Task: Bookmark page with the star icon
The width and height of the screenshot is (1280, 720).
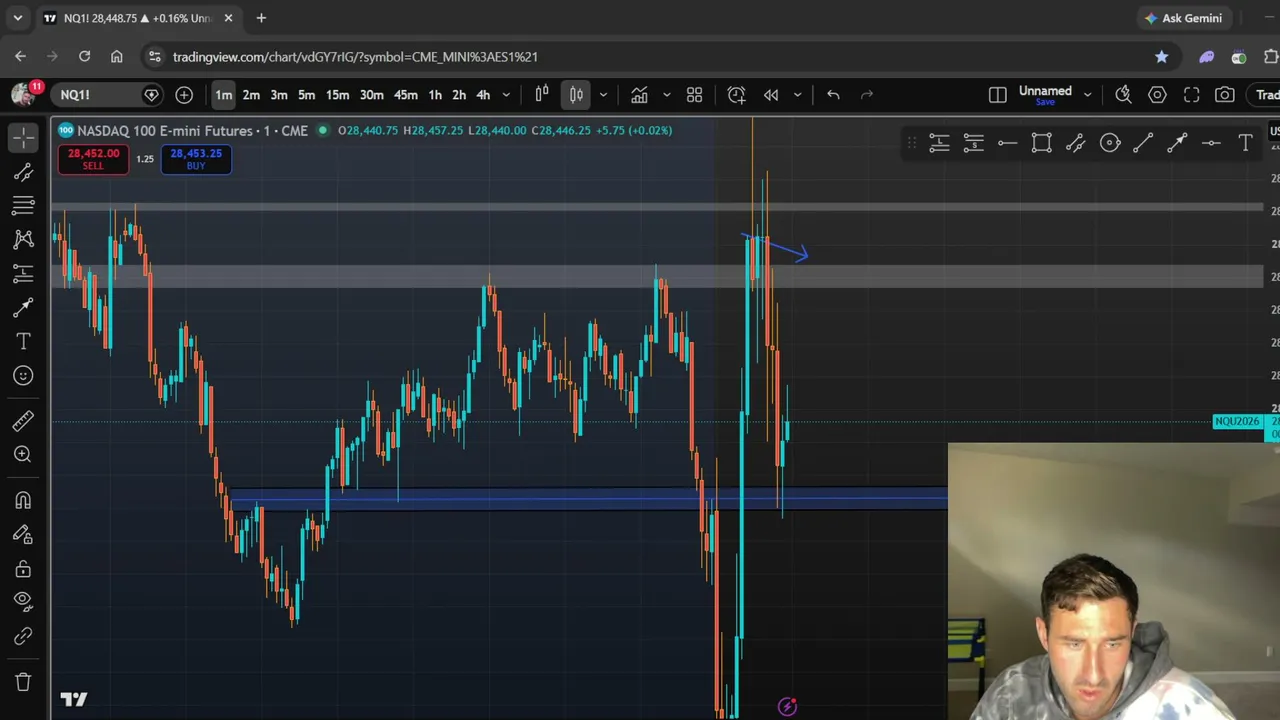Action: pyautogui.click(x=1162, y=57)
